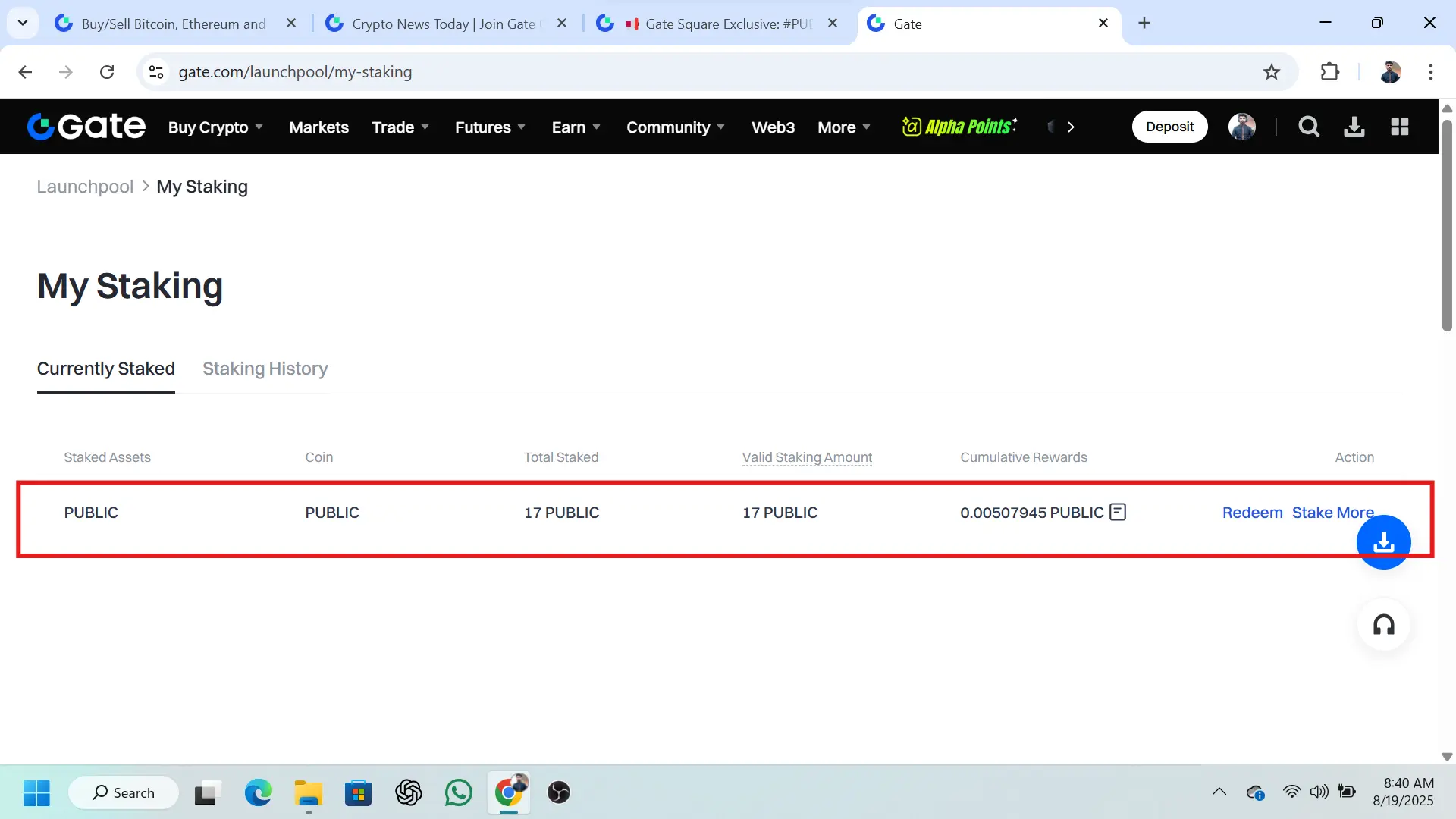Open a new browser tab
The image size is (1456, 819).
[x=1144, y=24]
